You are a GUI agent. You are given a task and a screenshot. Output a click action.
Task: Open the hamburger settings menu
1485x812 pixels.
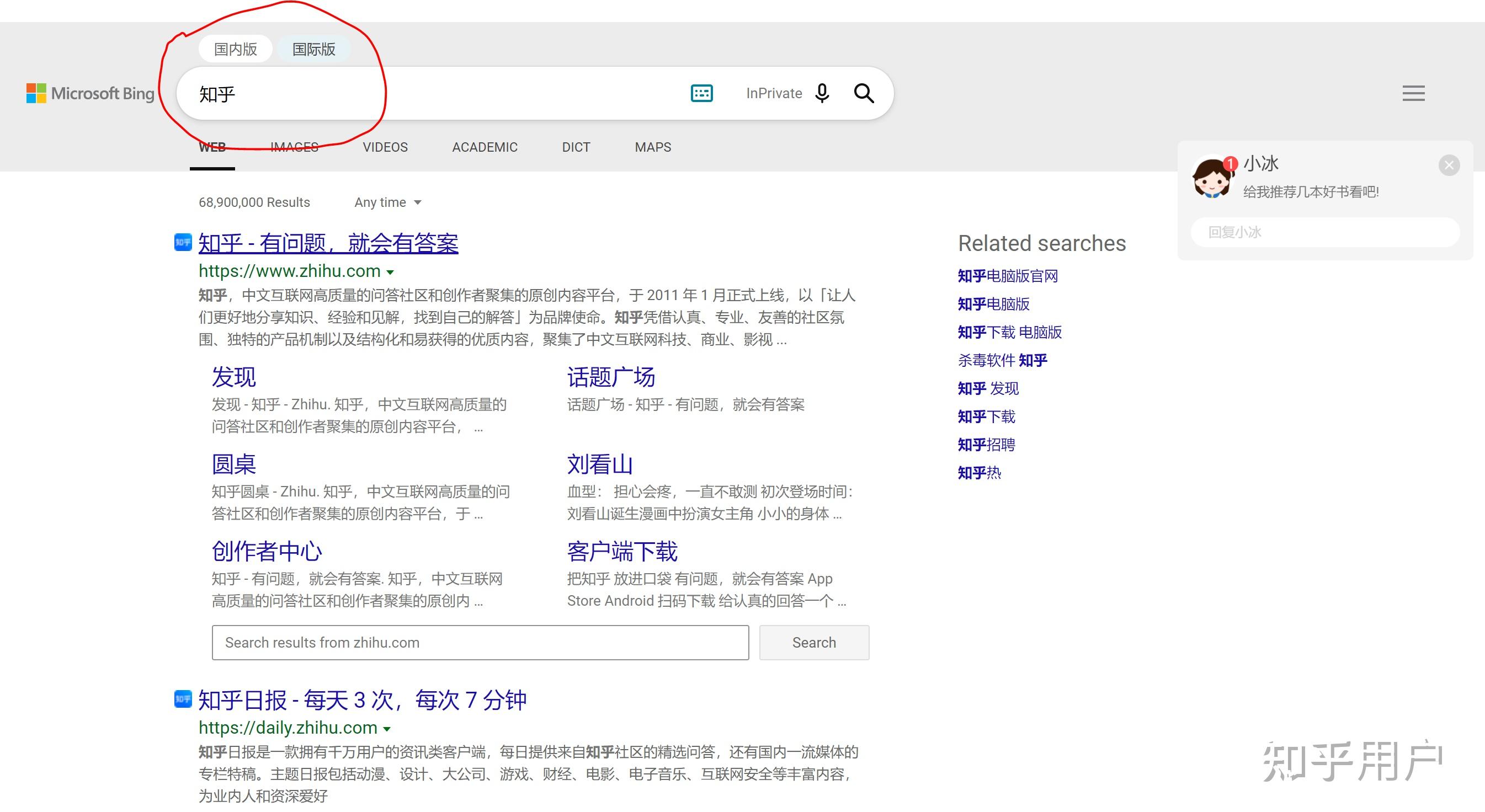(1413, 93)
